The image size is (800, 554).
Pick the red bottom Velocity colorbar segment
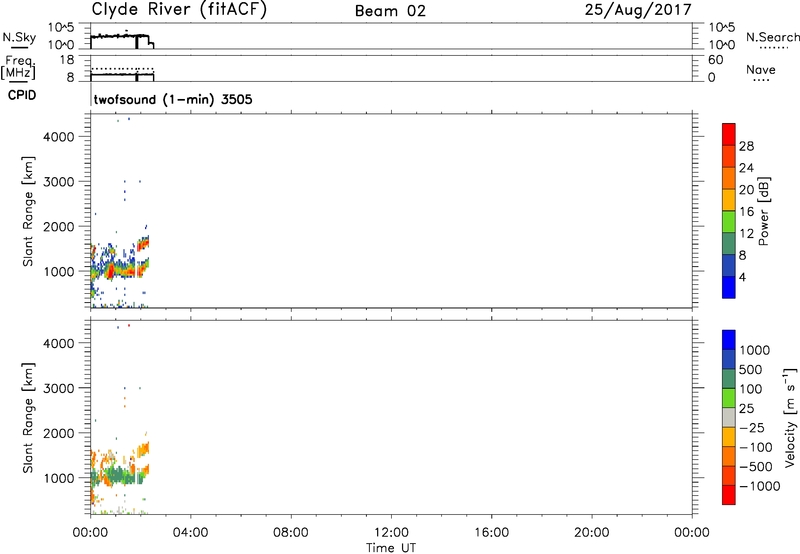click(x=729, y=495)
